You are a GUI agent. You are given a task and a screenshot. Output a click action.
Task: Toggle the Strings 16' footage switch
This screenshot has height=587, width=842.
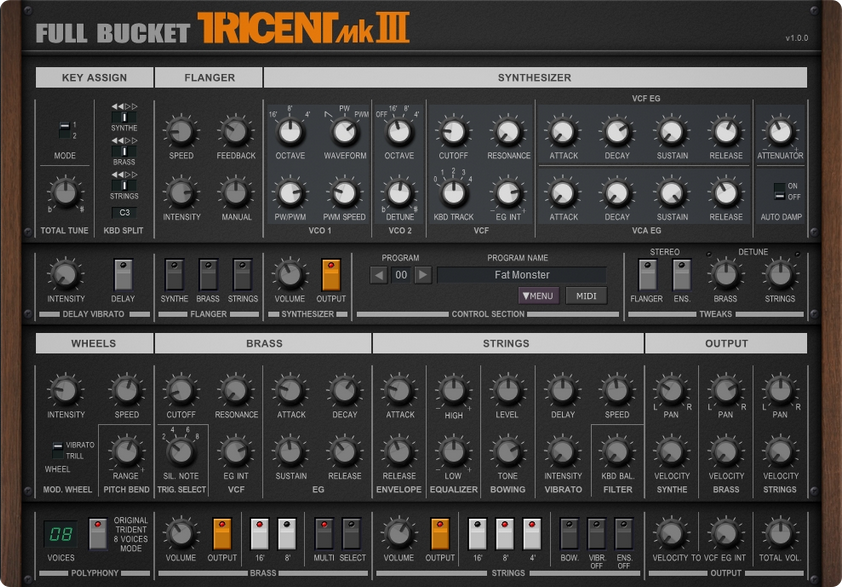pyautogui.click(x=477, y=534)
